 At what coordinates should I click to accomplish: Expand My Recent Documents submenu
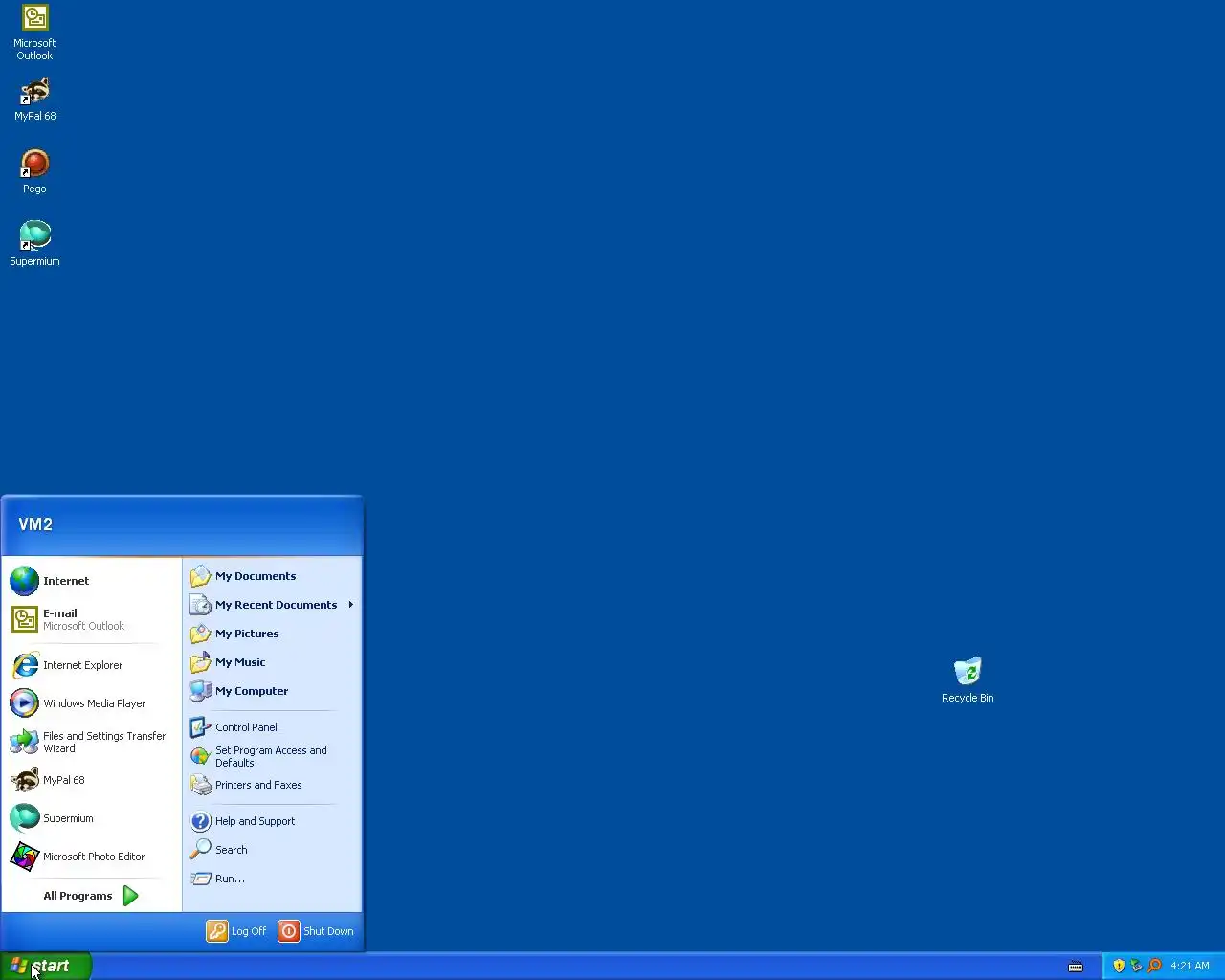[273, 605]
